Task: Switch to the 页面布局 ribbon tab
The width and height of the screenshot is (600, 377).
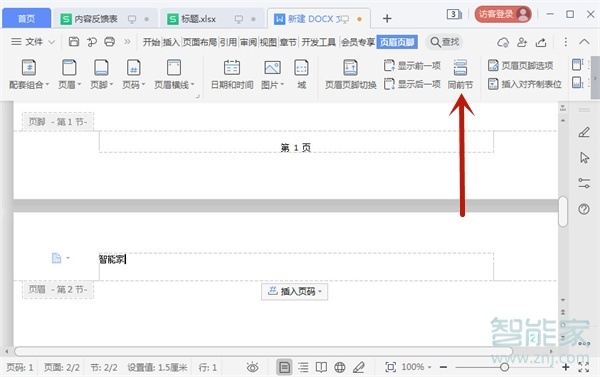Action: tap(199, 42)
